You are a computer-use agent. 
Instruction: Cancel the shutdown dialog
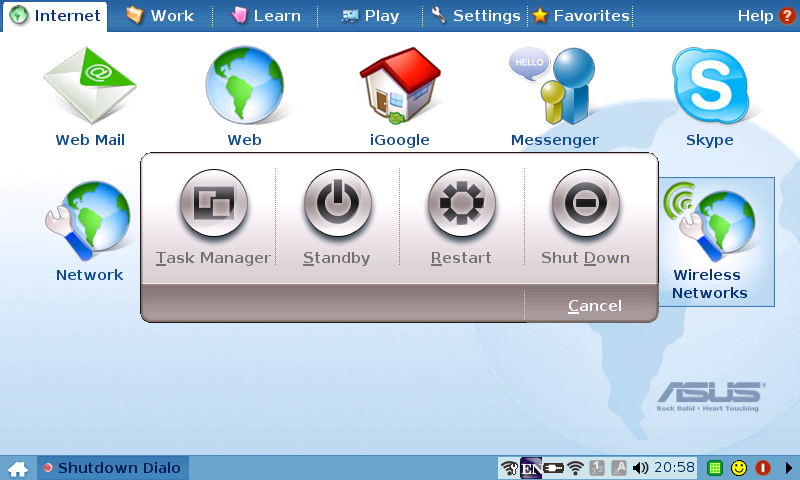[x=595, y=306]
